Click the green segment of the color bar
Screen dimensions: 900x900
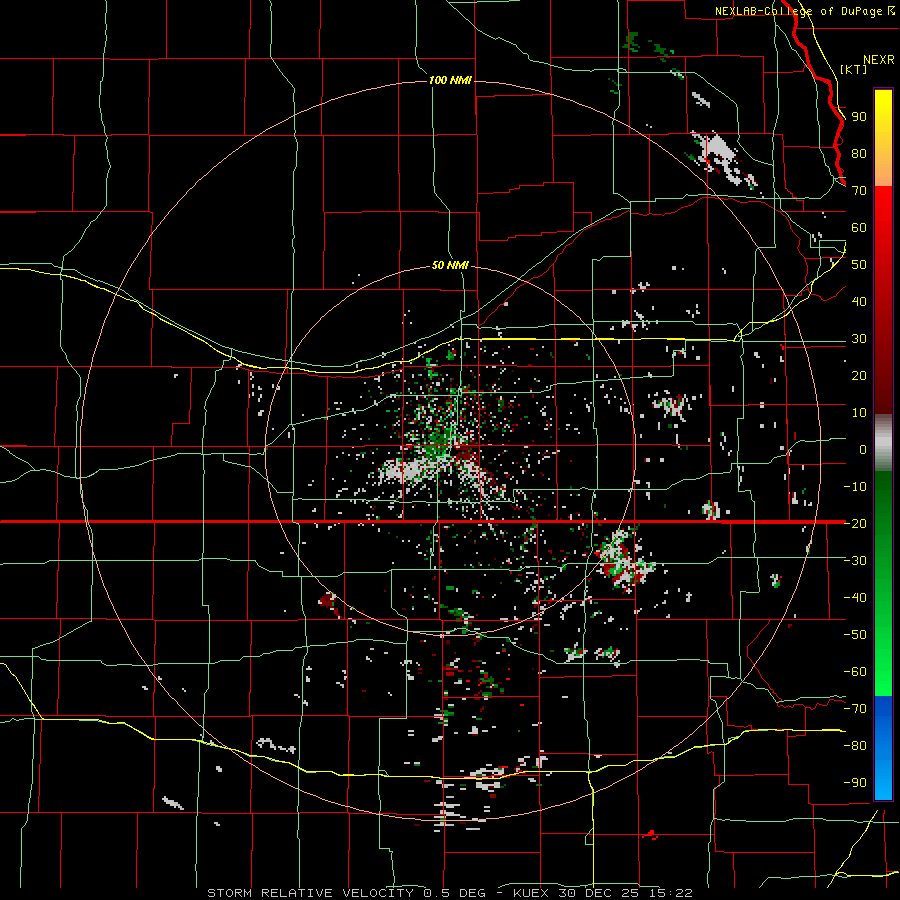coord(883,583)
